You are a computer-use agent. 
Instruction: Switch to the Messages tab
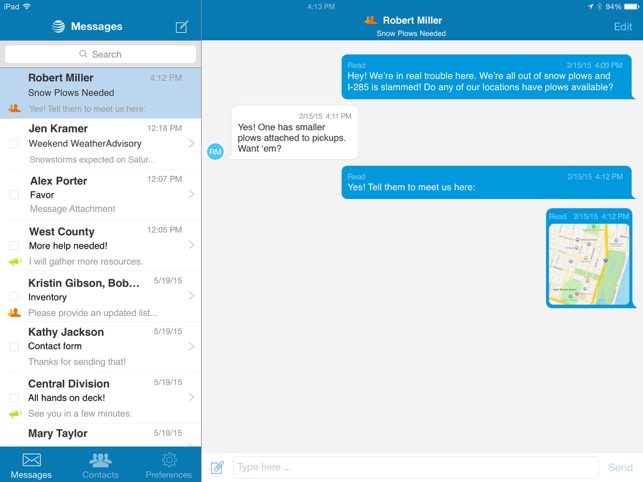point(31,466)
